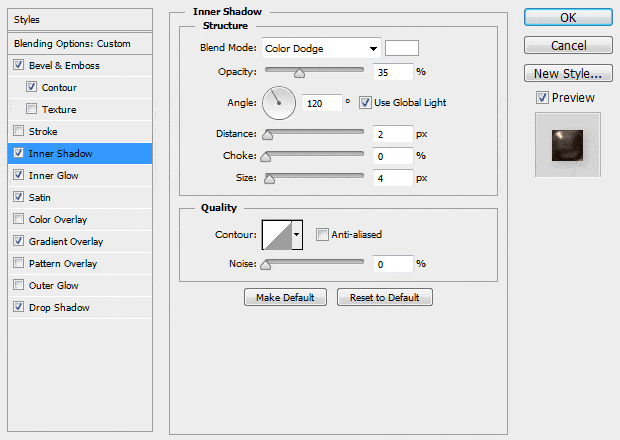
Task: Open the Blend Mode dropdown
Action: pyautogui.click(x=321, y=48)
